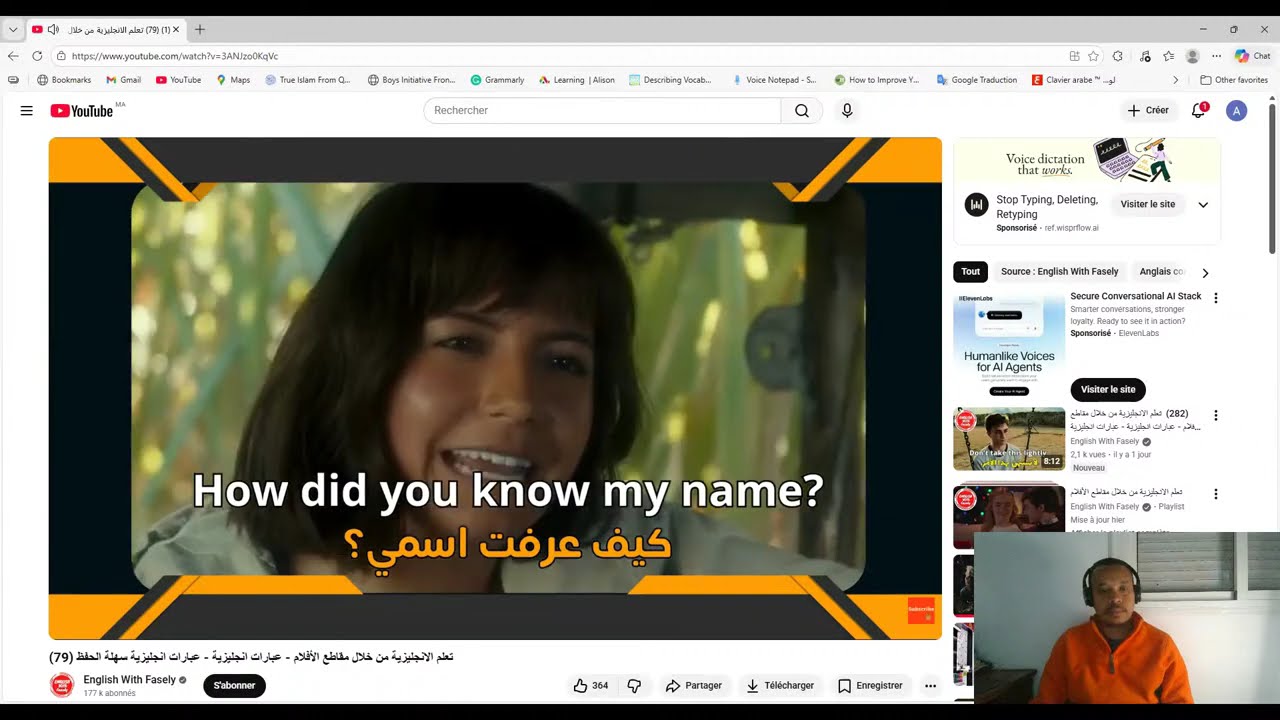
Task: Mute the YouTube tab audio icon
Action: 53,29
